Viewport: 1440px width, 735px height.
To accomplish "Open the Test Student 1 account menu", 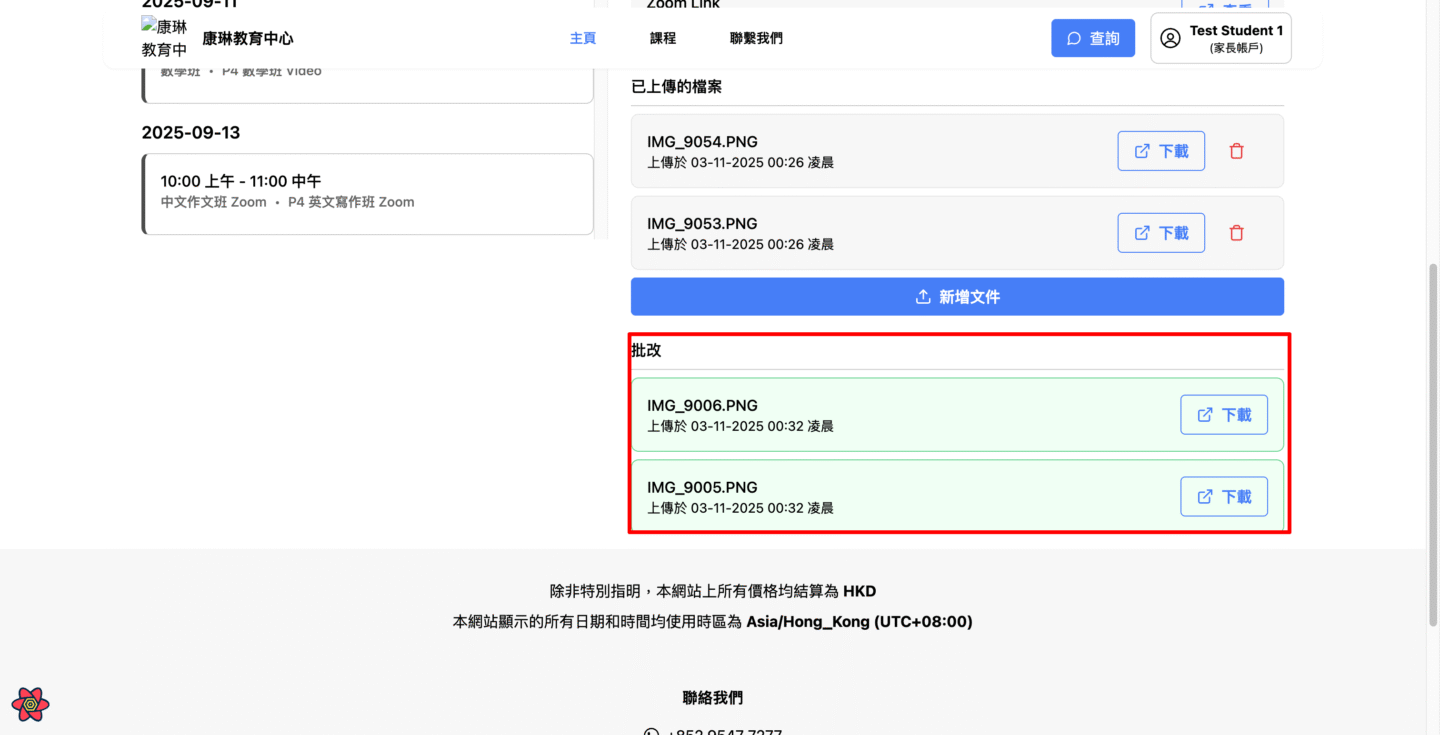I will tap(1220, 38).
